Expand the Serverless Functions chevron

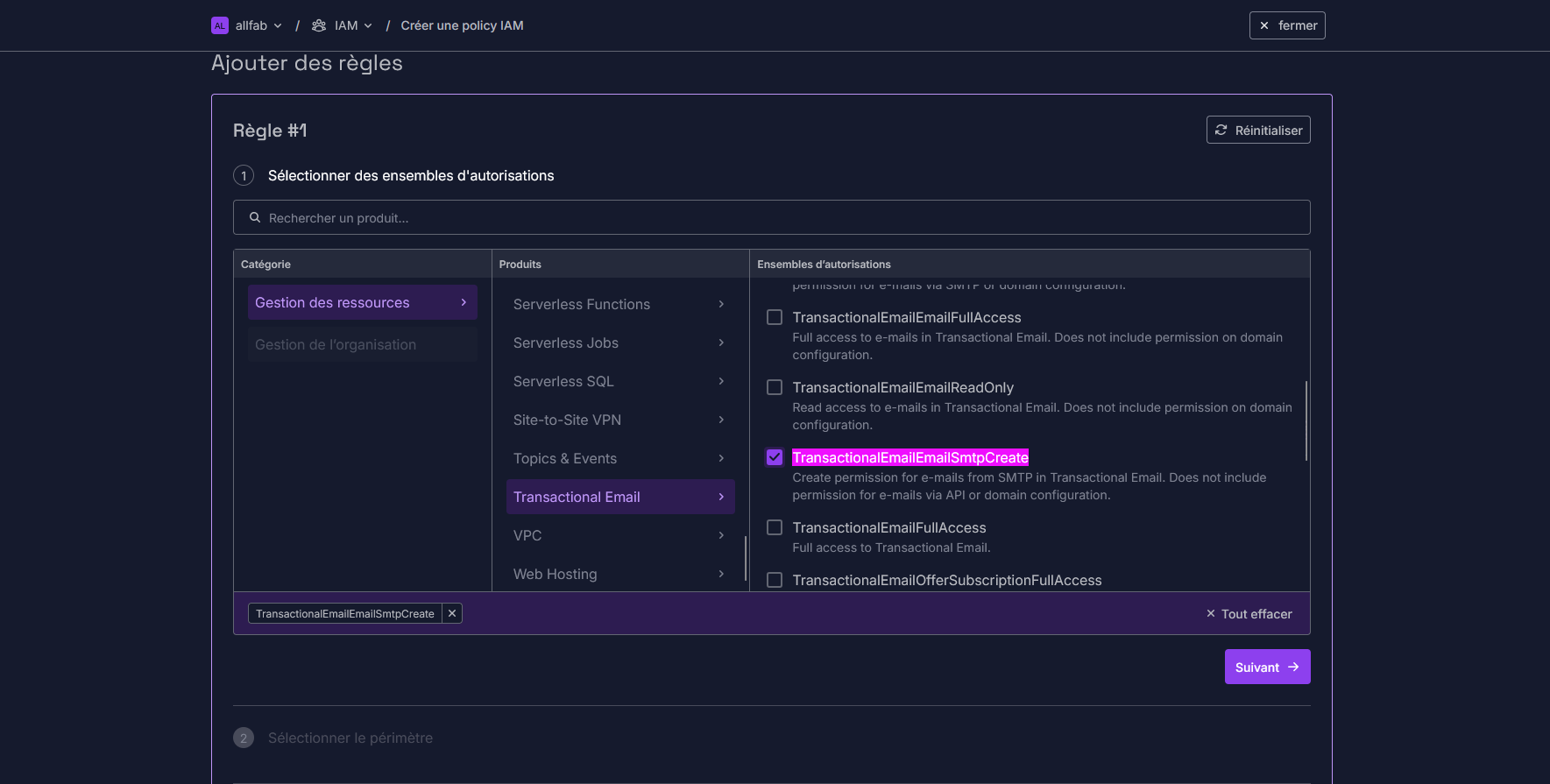tap(721, 304)
